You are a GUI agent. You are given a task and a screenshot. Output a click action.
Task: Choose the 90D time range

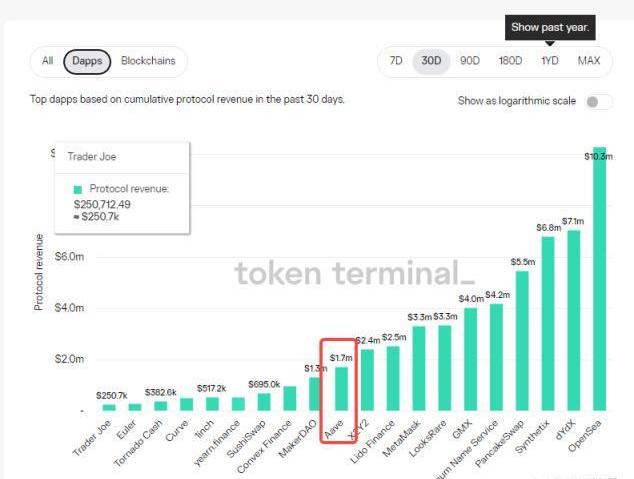[470, 61]
